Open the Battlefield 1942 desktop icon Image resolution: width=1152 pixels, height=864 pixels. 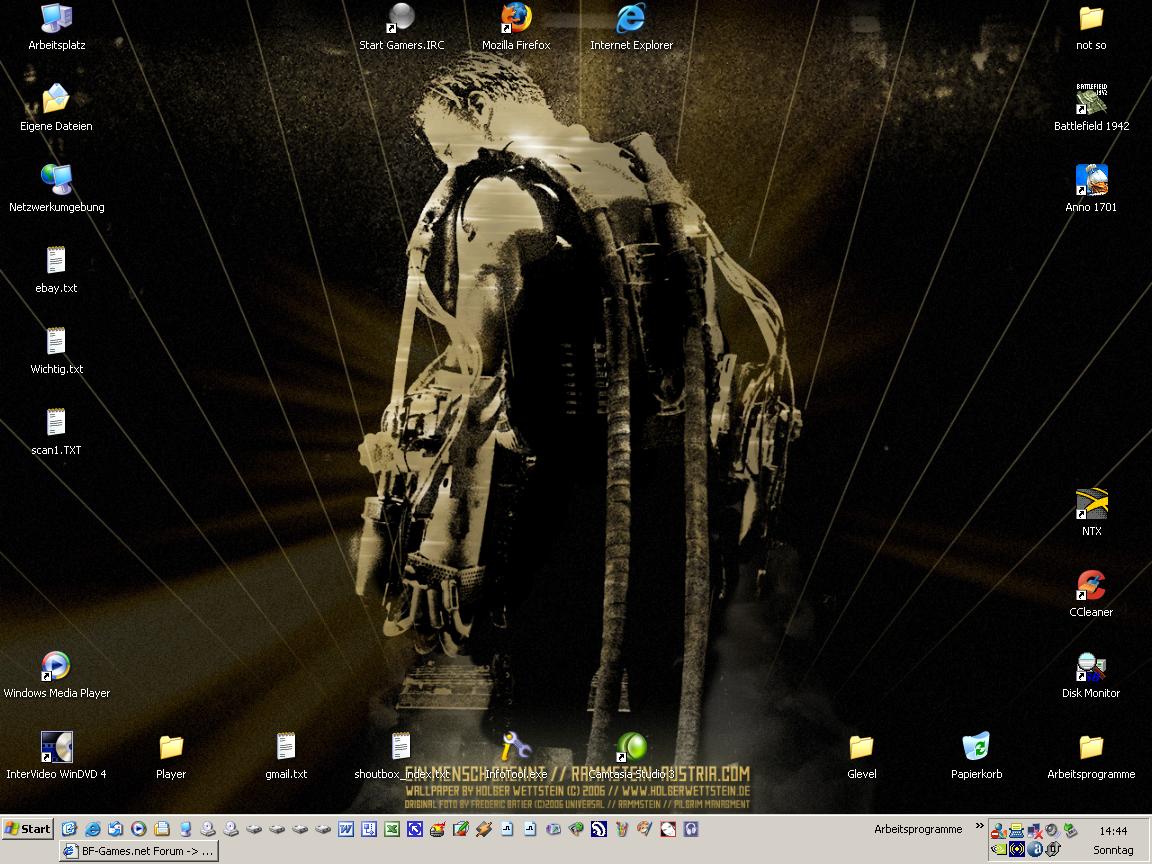tap(1091, 100)
